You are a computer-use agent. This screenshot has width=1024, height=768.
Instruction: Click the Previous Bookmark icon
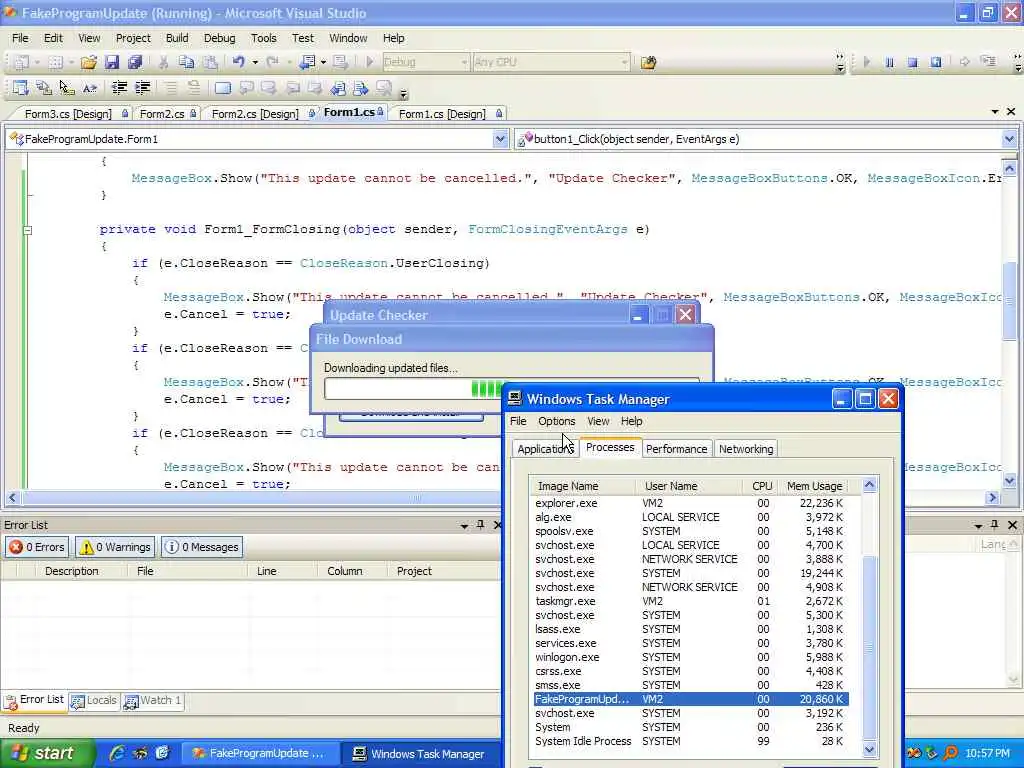[246, 88]
